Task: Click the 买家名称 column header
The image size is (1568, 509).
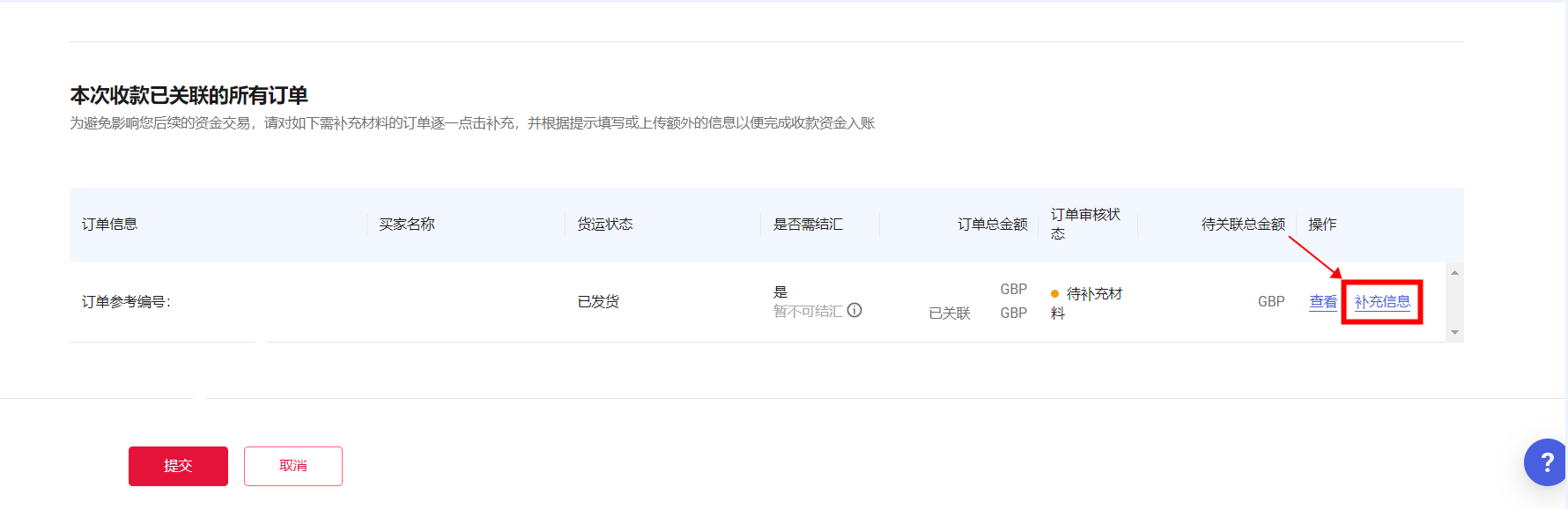Action: 407,225
